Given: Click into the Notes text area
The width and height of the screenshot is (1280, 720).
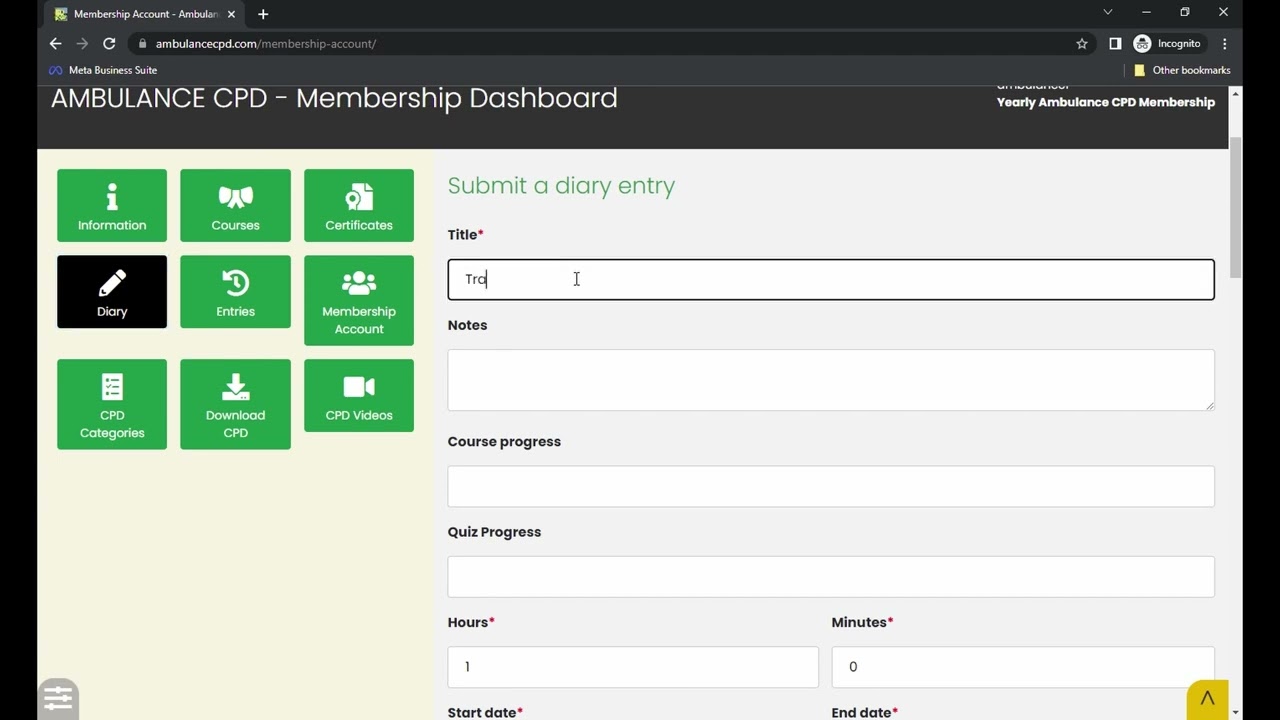Looking at the screenshot, I should (x=831, y=379).
